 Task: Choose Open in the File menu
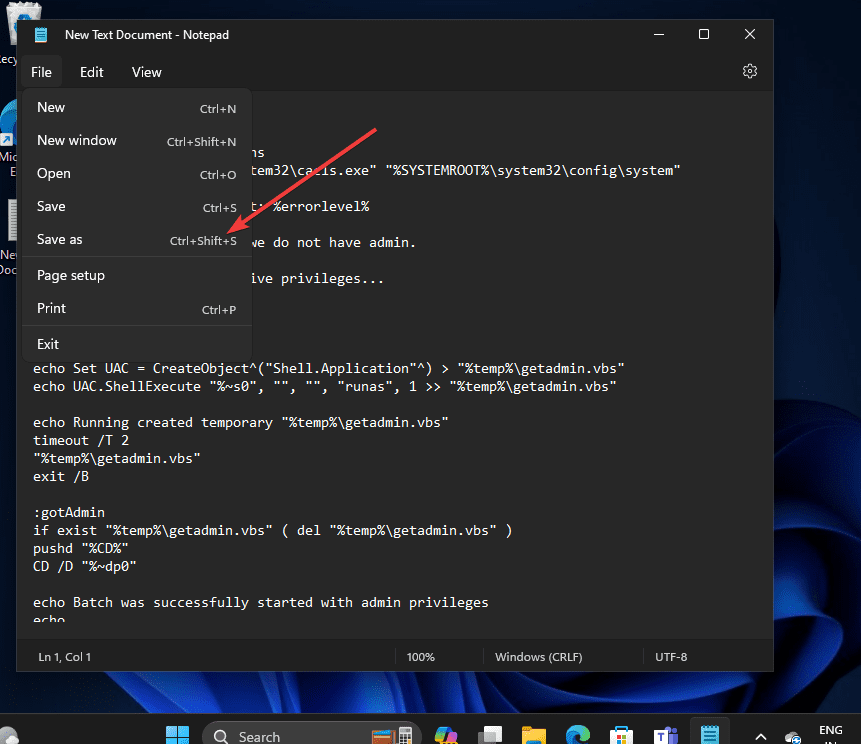pyautogui.click(x=137, y=174)
